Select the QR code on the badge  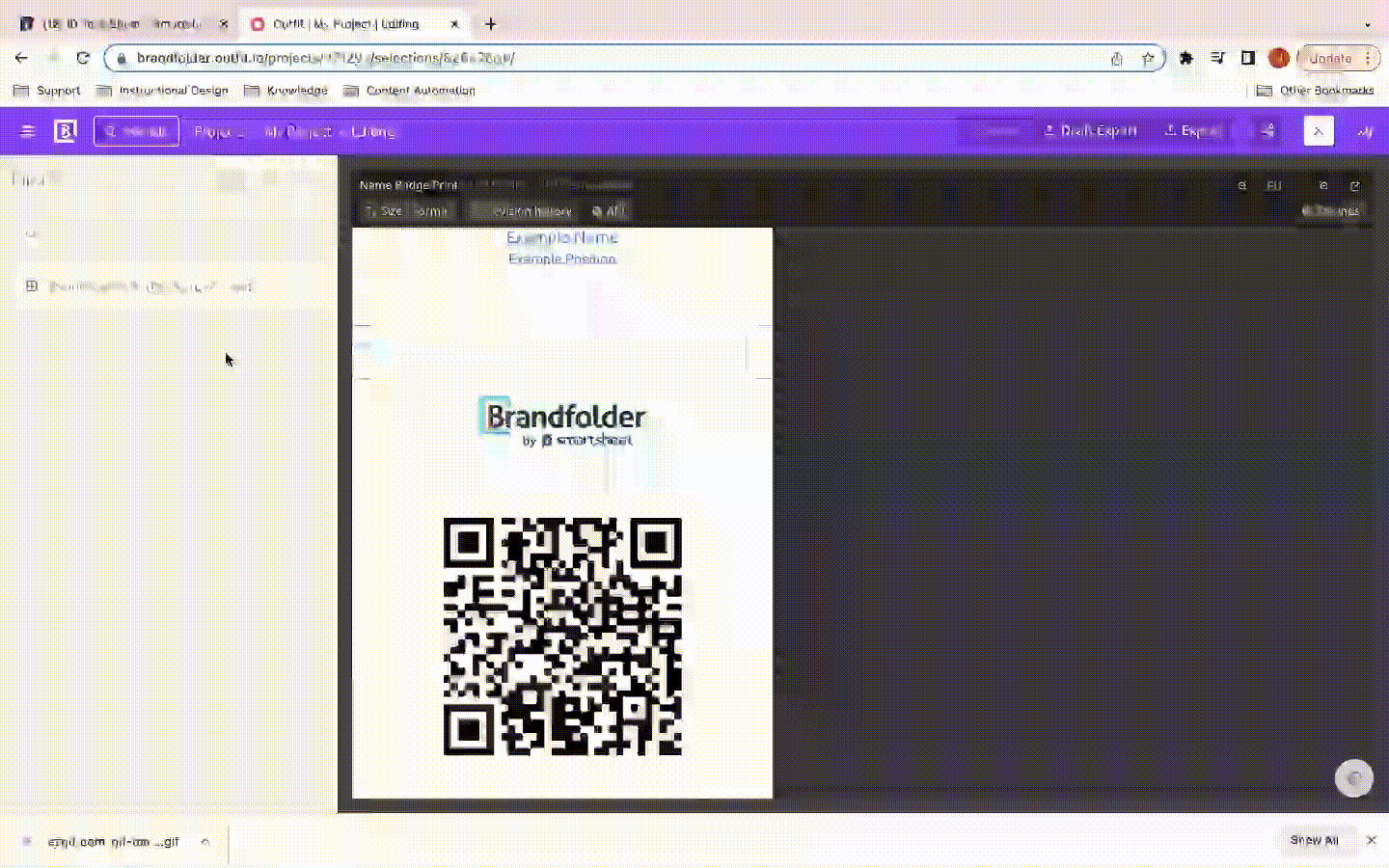[562, 636]
